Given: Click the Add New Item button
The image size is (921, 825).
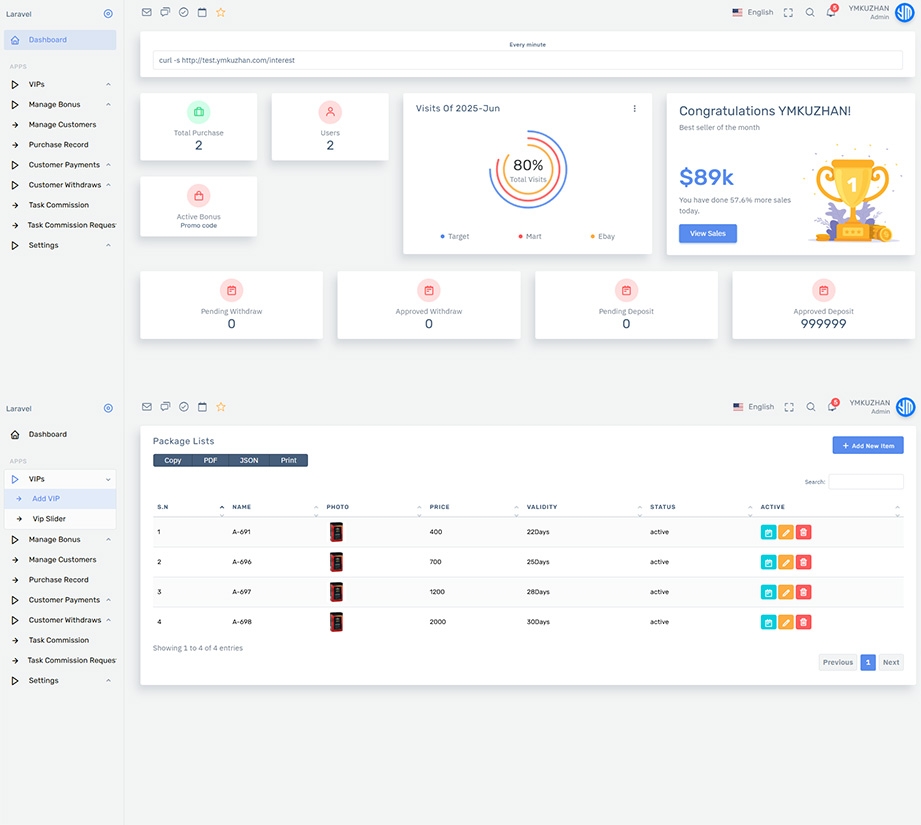Looking at the screenshot, I should coord(867,445).
